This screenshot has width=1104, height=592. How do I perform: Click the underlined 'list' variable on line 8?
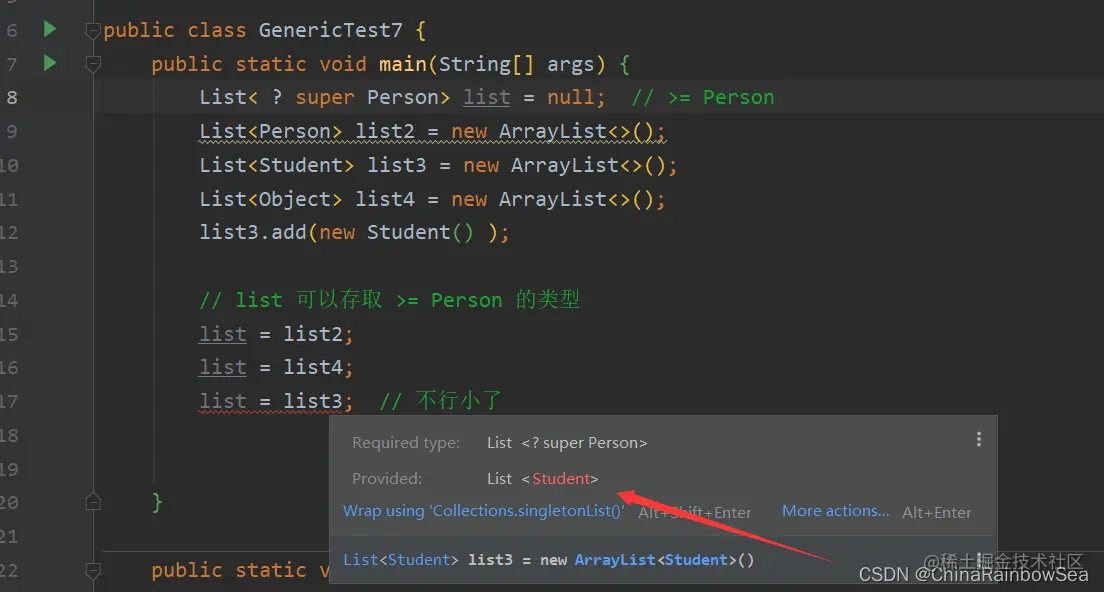point(487,97)
